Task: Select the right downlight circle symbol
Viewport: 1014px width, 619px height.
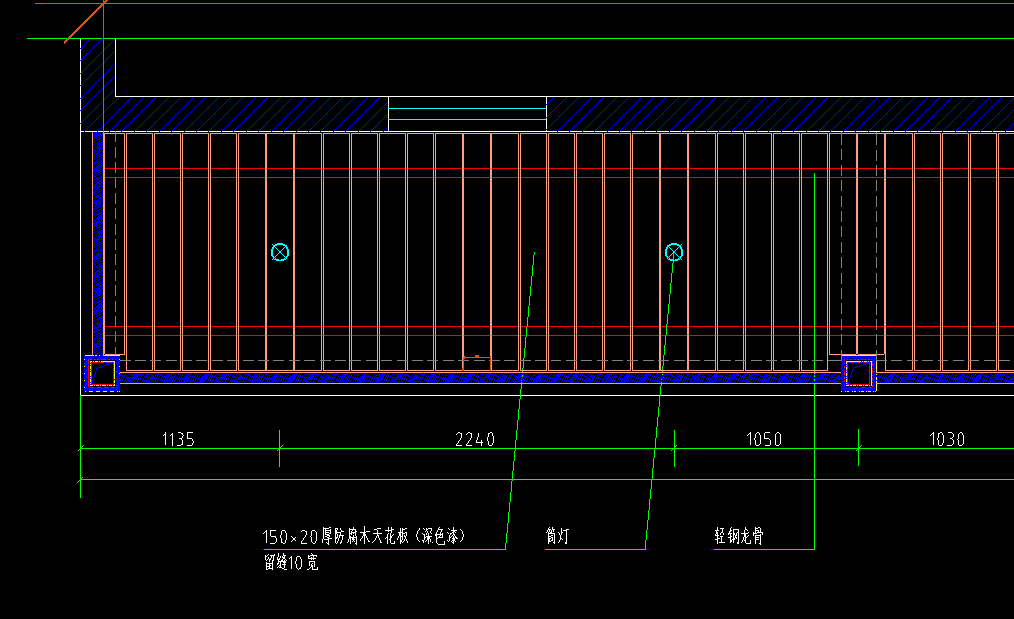Action: click(674, 252)
